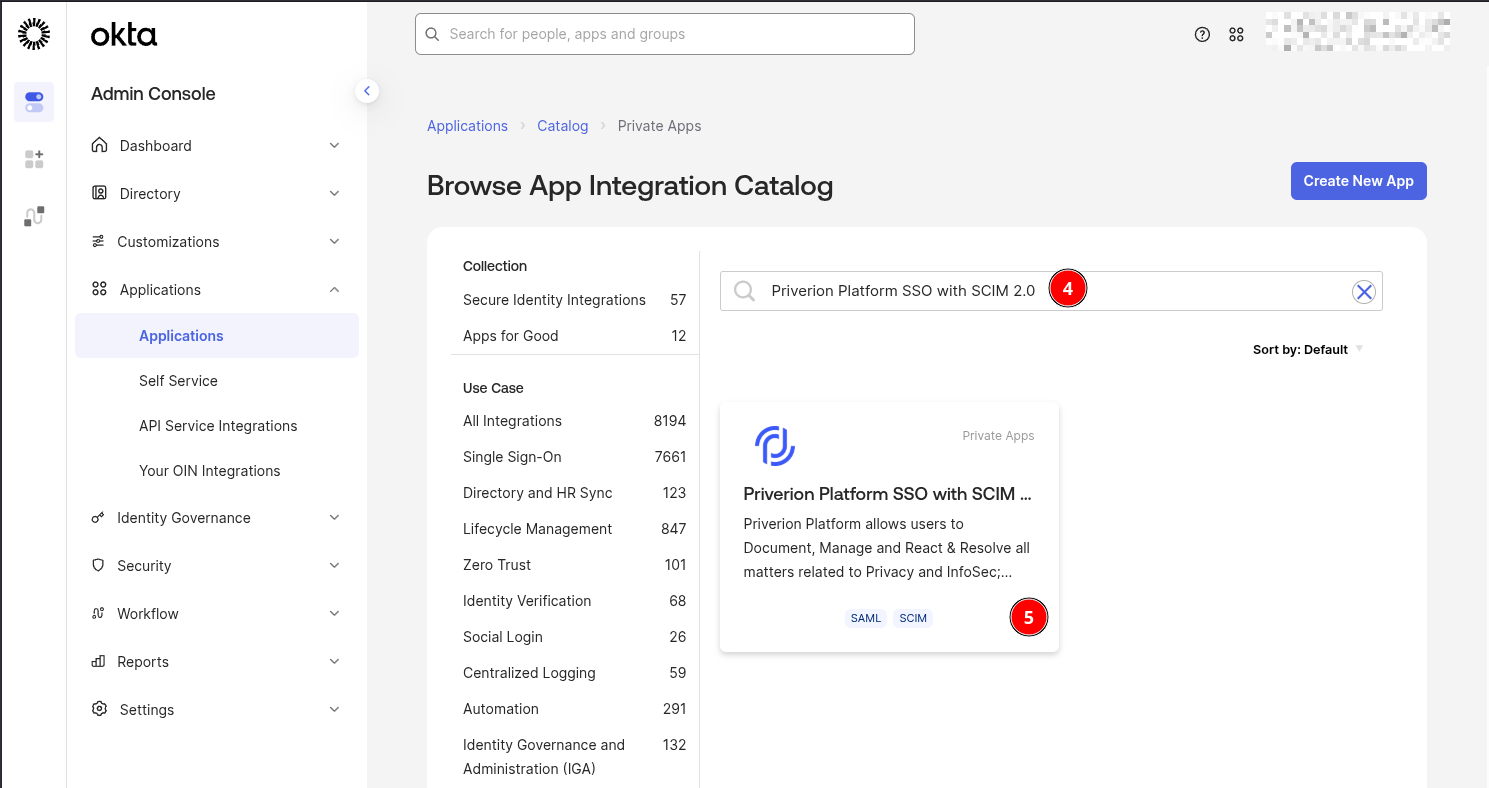This screenshot has height=788, width=1489.
Task: Clear the catalog search with X icon
Action: pyautogui.click(x=1363, y=291)
